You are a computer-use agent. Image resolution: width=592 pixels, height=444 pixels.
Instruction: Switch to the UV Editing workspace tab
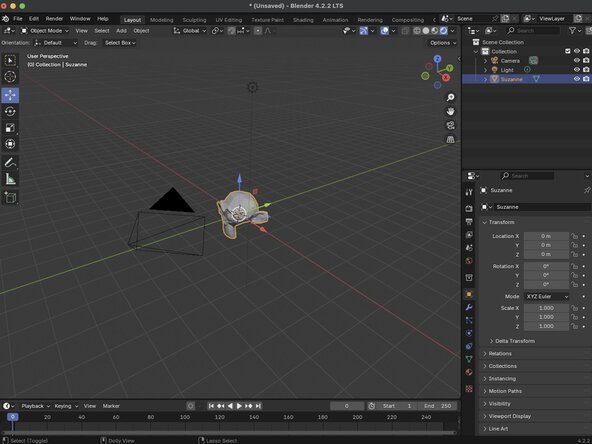[228, 20]
